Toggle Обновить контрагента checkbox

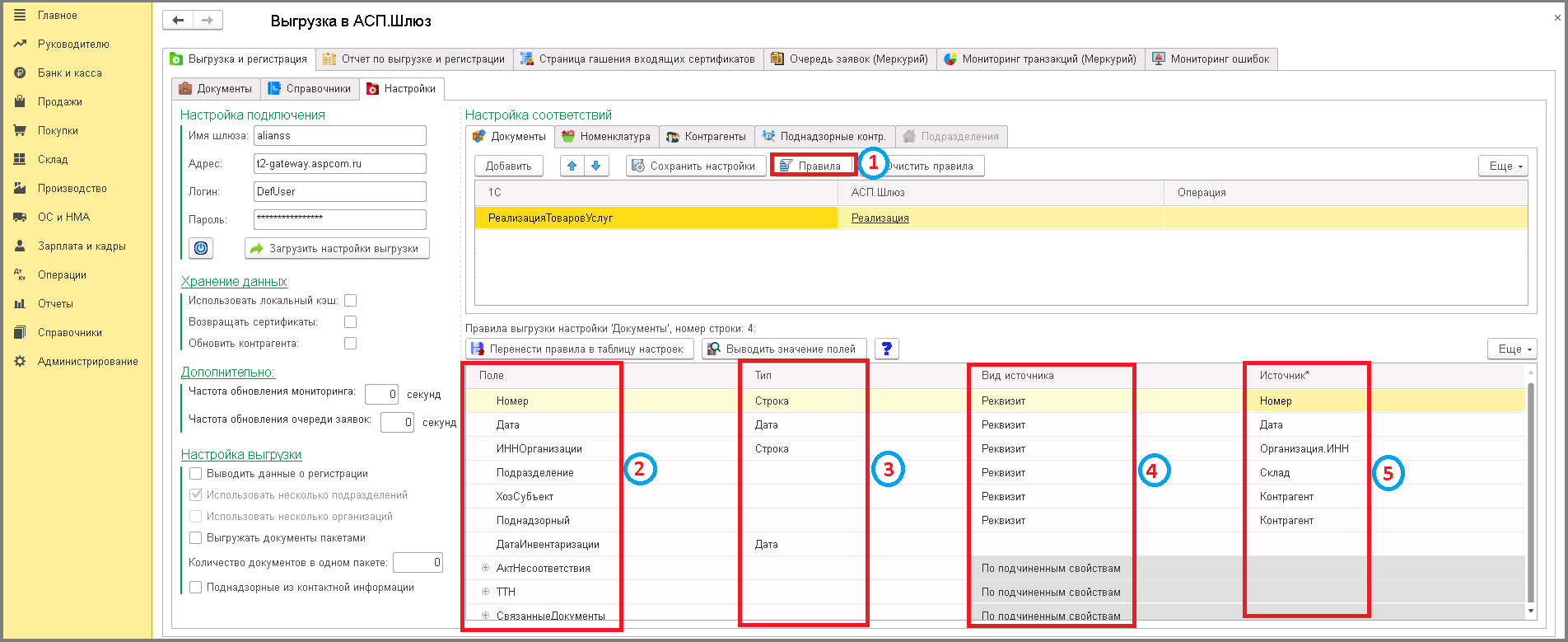coord(351,344)
